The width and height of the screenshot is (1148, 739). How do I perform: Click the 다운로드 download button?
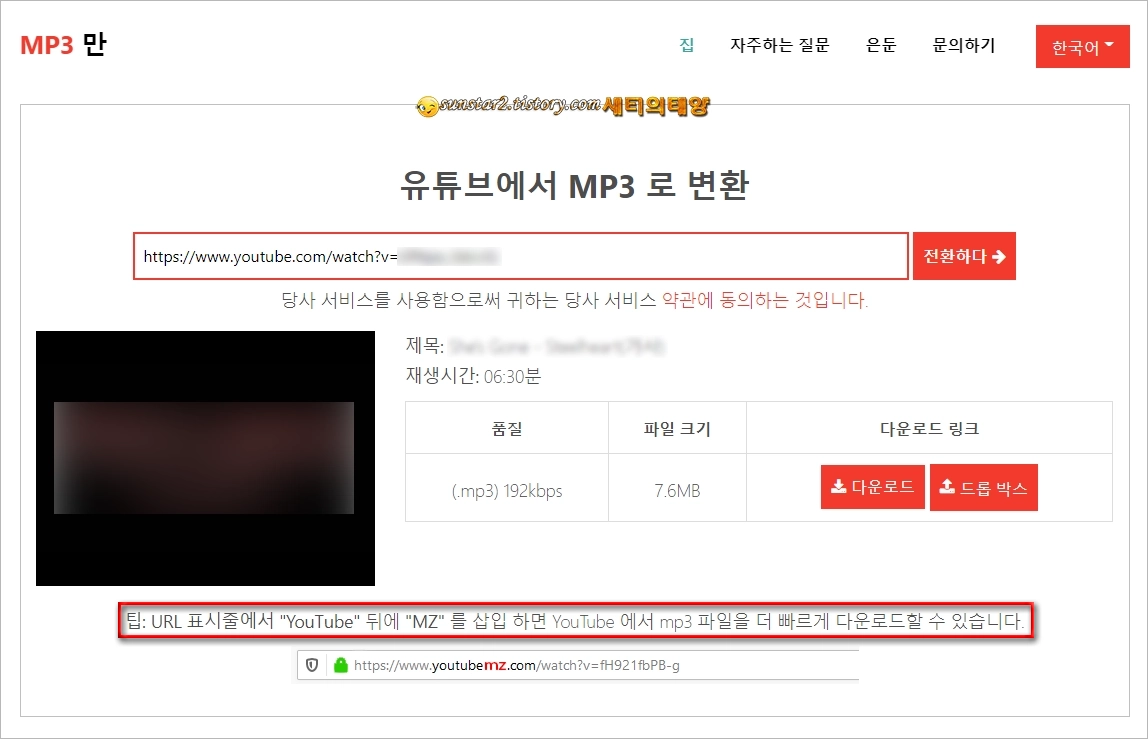[x=872, y=486]
